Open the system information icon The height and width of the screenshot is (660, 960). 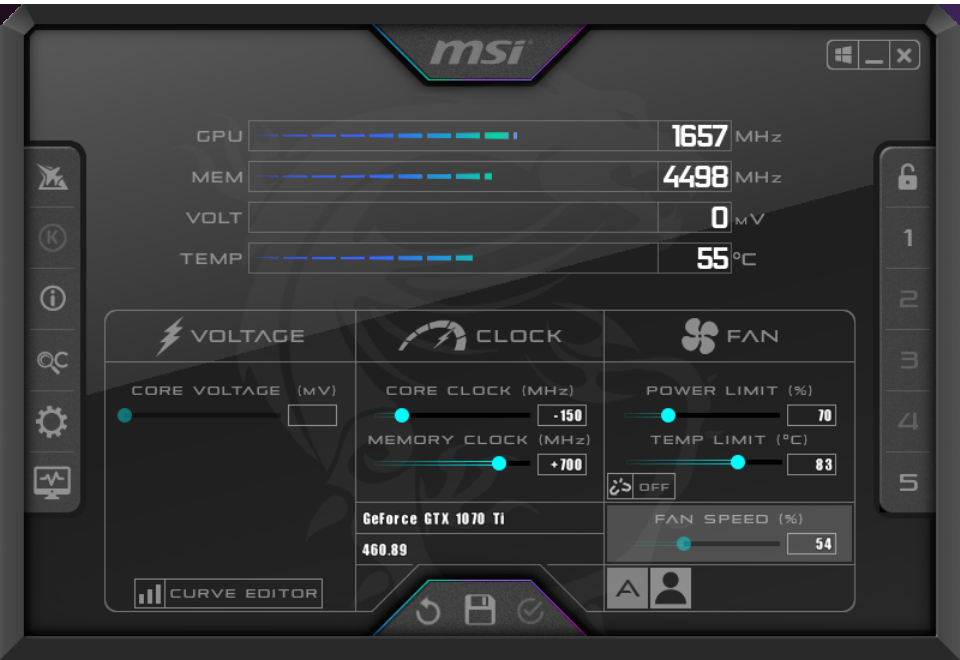point(53,299)
